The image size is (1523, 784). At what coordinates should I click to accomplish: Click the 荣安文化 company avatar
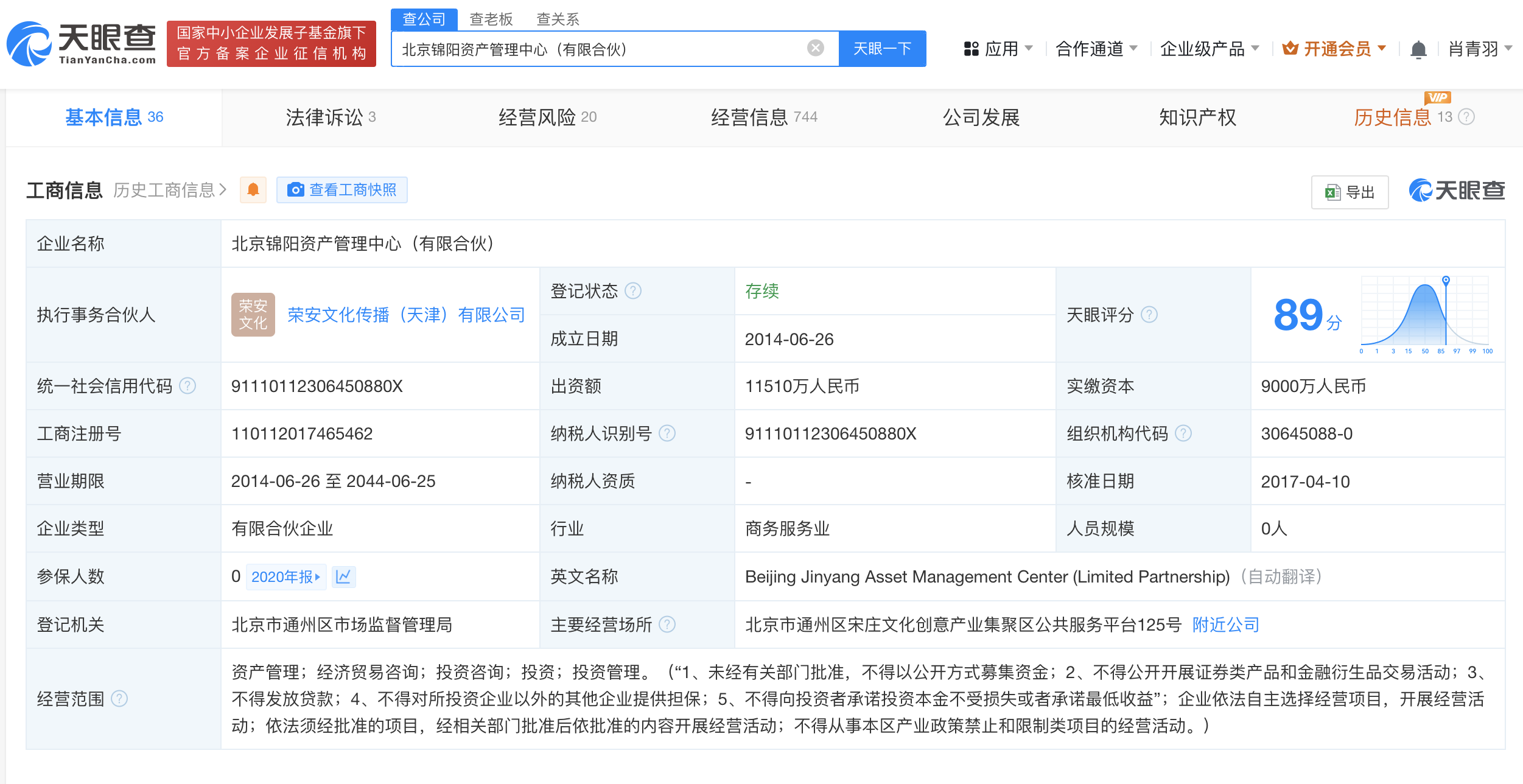coord(253,315)
